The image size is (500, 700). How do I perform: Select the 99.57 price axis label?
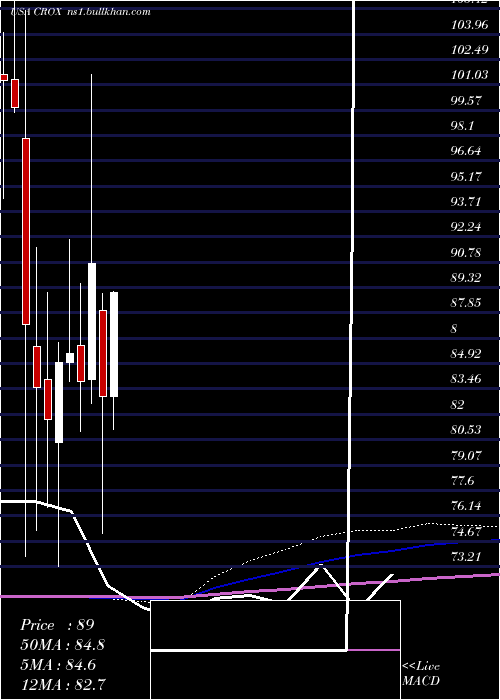(x=467, y=100)
